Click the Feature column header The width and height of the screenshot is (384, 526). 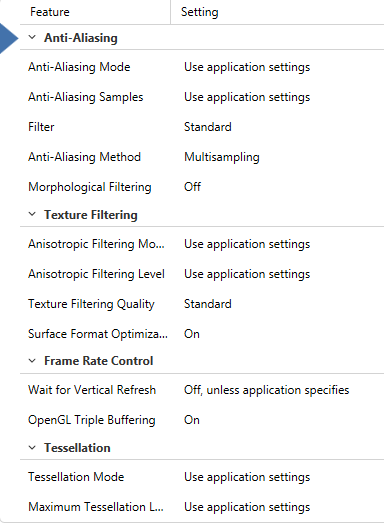click(x=95, y=12)
